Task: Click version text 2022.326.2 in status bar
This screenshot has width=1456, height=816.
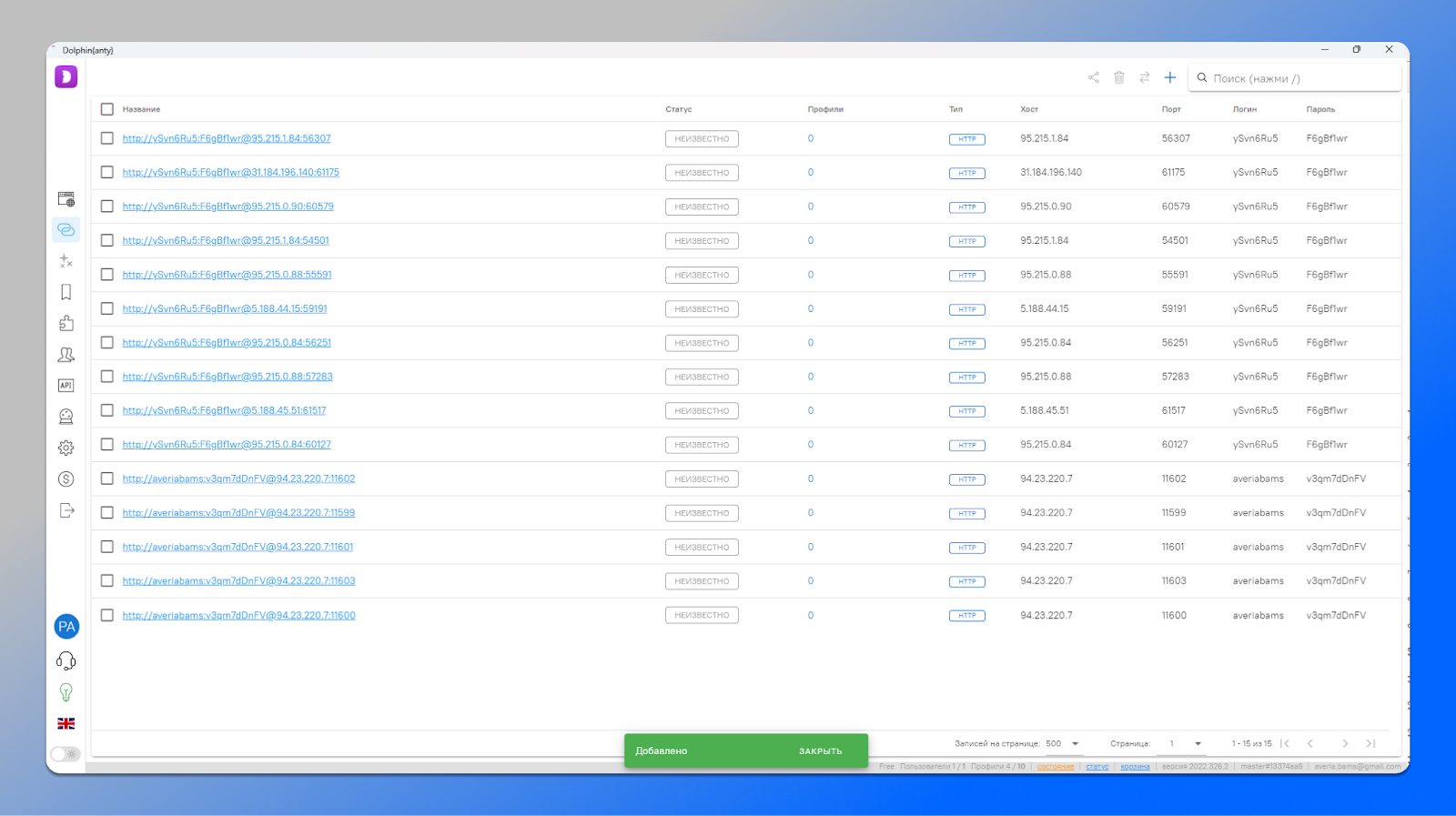Action: [x=1195, y=767]
